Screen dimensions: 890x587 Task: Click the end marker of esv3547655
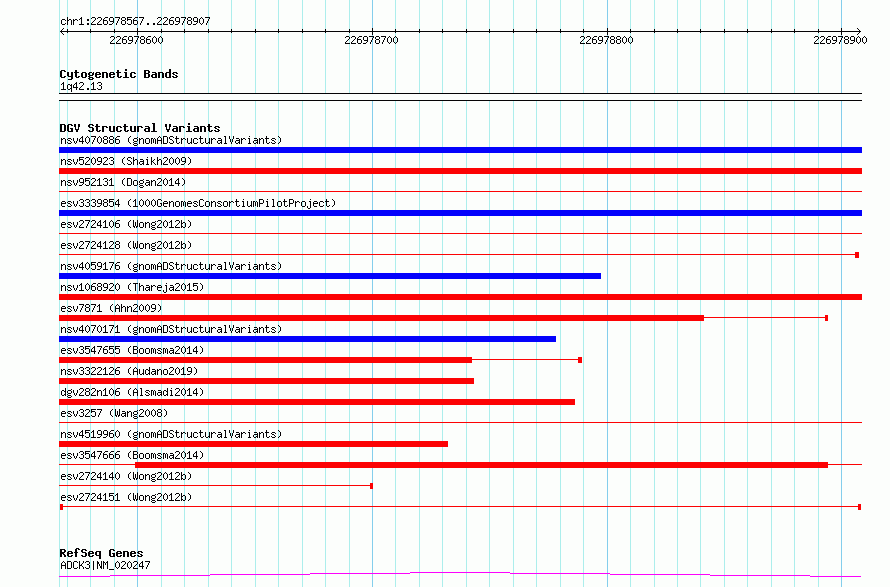coord(580,360)
